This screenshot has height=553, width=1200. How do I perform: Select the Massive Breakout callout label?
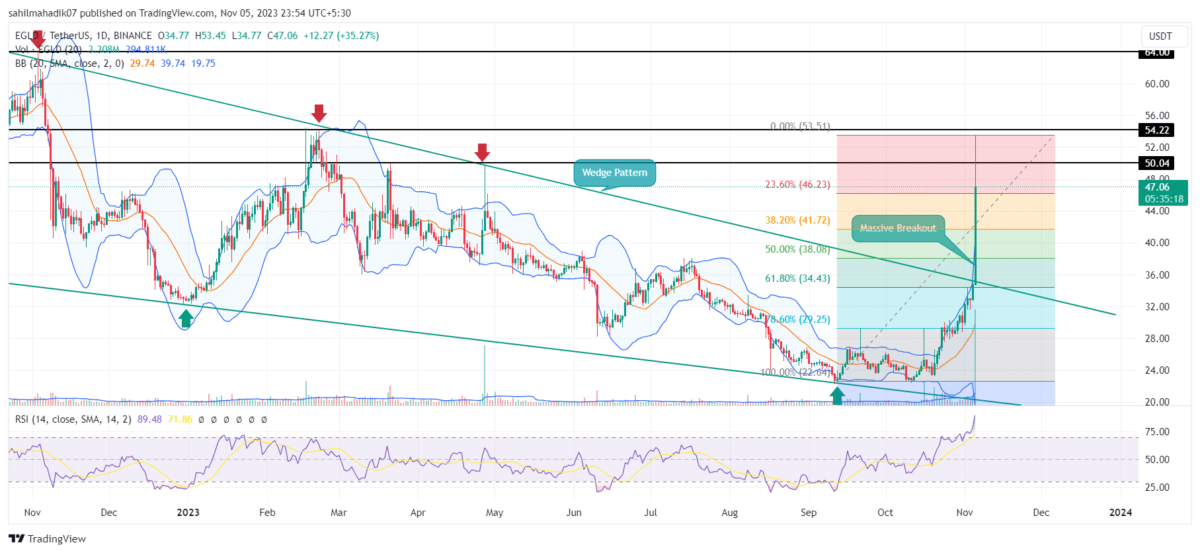898,229
